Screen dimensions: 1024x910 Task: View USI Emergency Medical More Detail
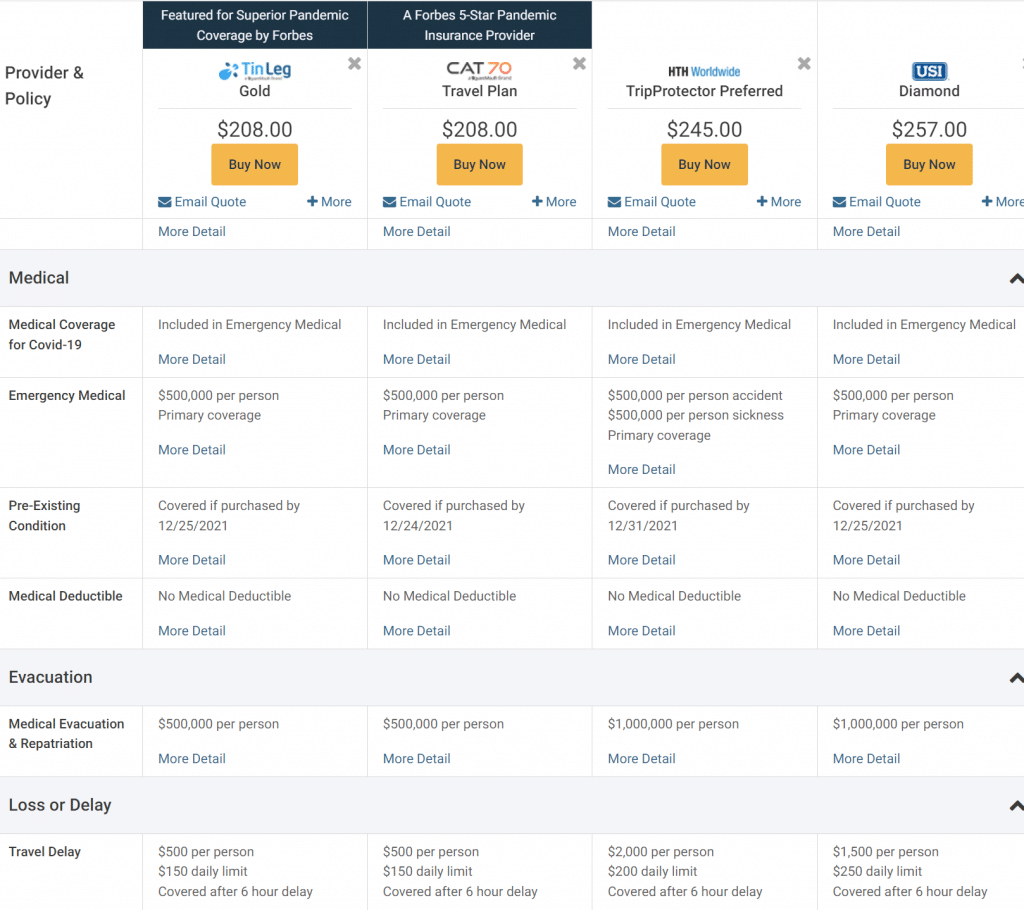(866, 449)
